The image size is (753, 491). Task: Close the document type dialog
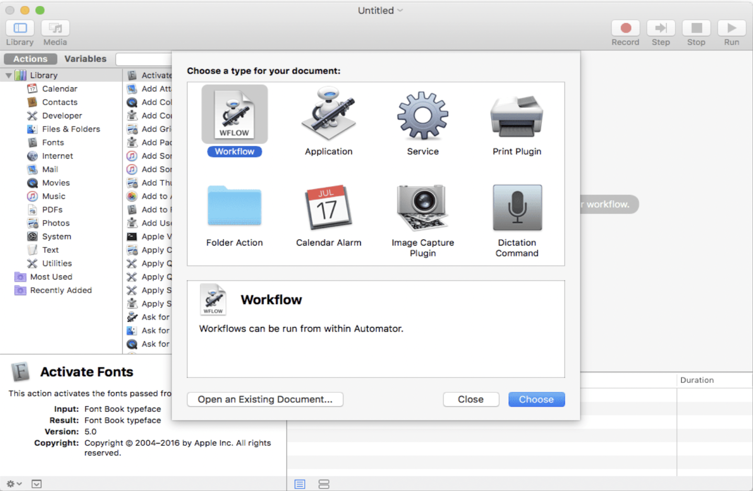(471, 399)
